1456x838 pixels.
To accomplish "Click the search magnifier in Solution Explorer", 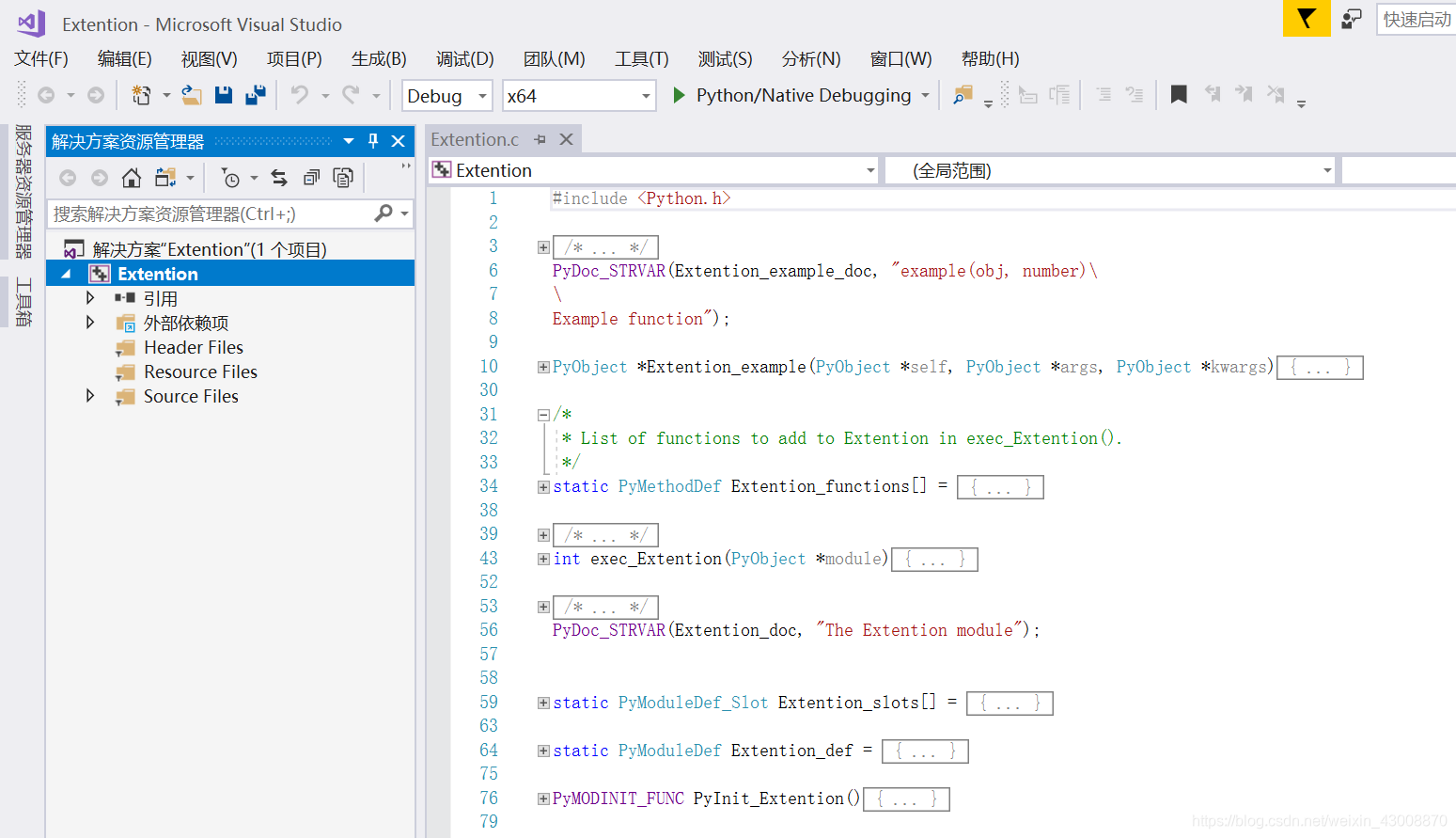I will pos(384,213).
